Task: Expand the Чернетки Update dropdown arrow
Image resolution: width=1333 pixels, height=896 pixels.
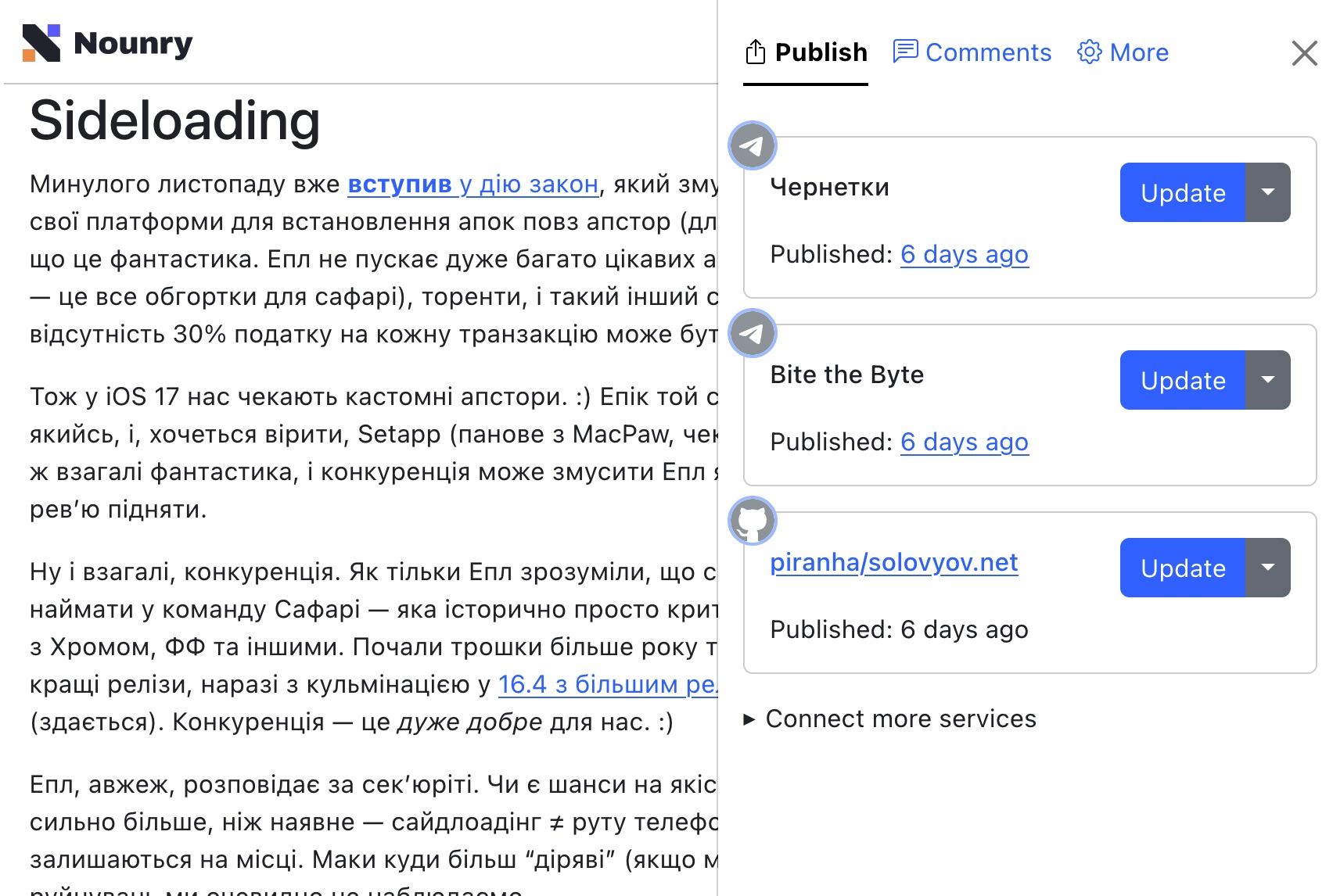Action: pos(1267,192)
